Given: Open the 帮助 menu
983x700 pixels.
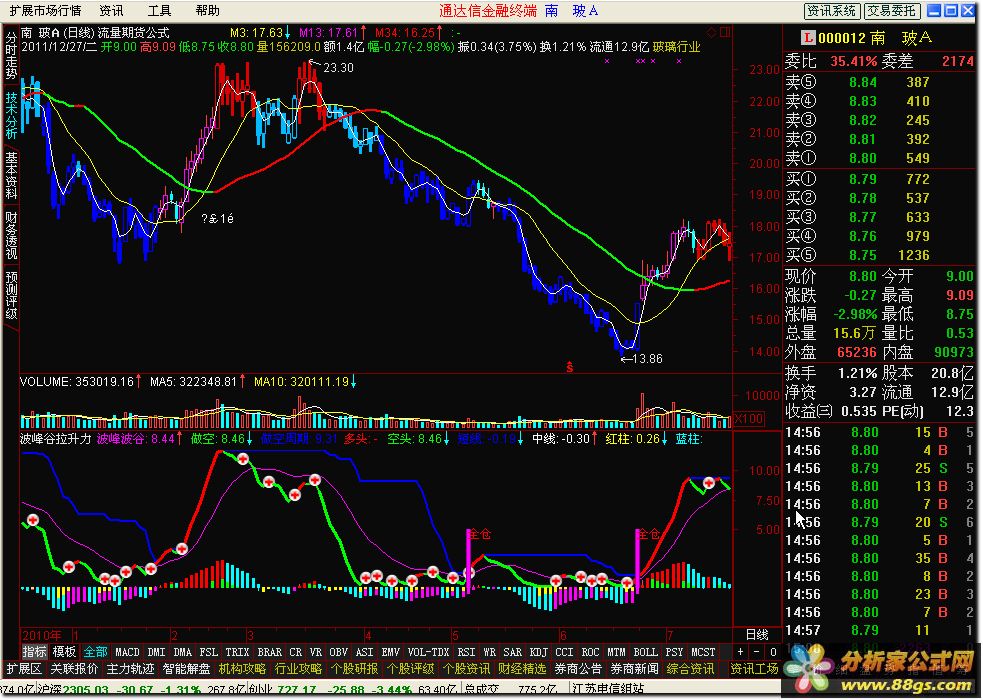Looking at the screenshot, I should click(208, 11).
